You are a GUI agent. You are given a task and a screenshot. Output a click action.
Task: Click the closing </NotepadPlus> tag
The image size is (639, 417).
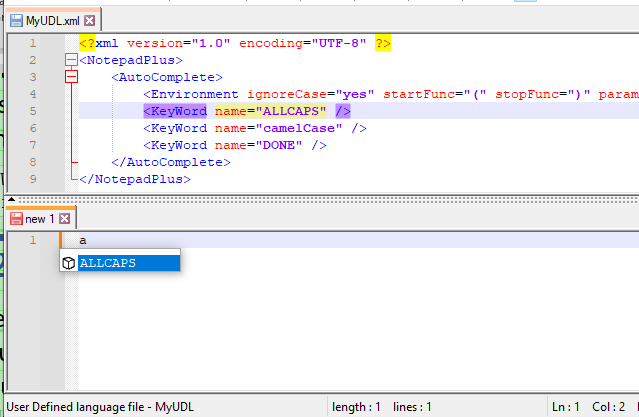pos(135,179)
